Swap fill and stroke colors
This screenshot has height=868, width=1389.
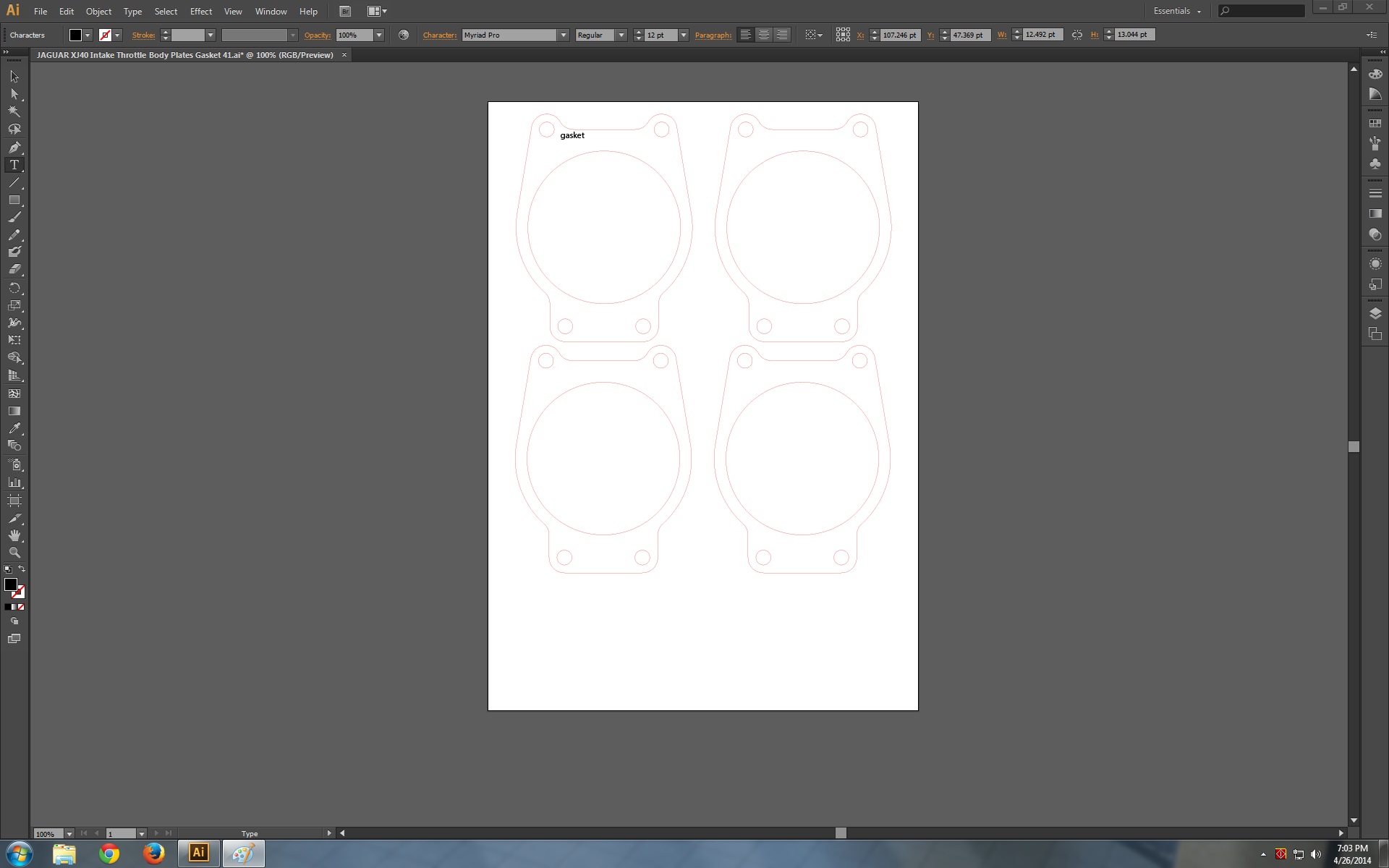point(22,569)
